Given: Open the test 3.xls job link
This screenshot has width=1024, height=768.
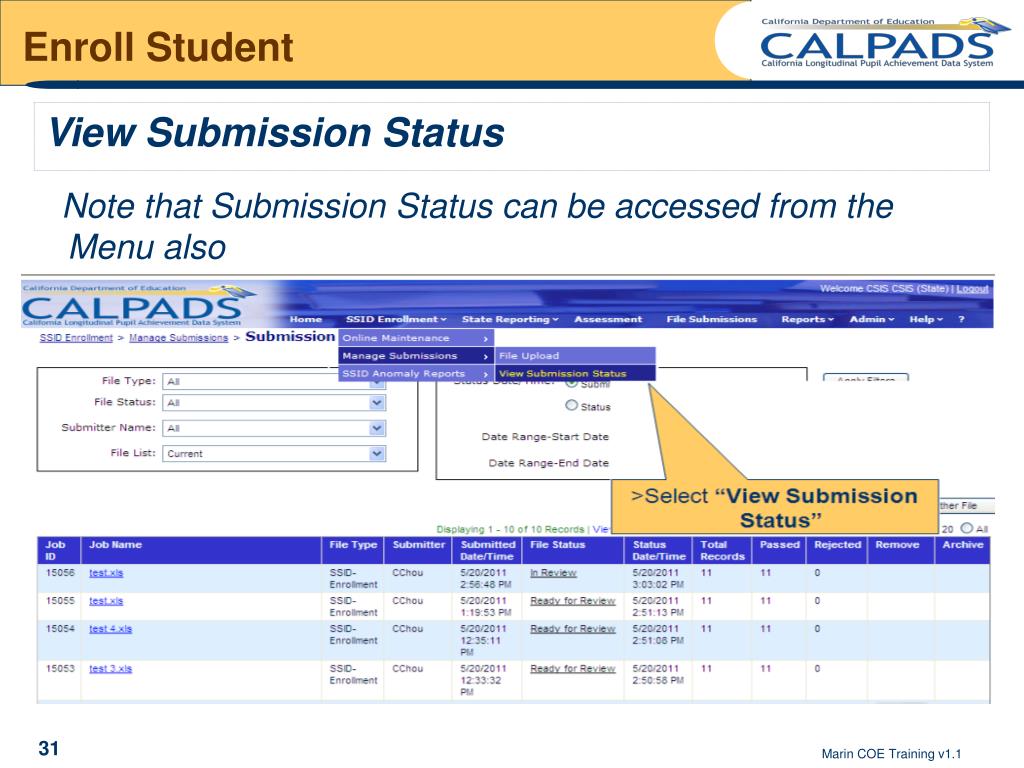Looking at the screenshot, I should (x=110, y=669).
